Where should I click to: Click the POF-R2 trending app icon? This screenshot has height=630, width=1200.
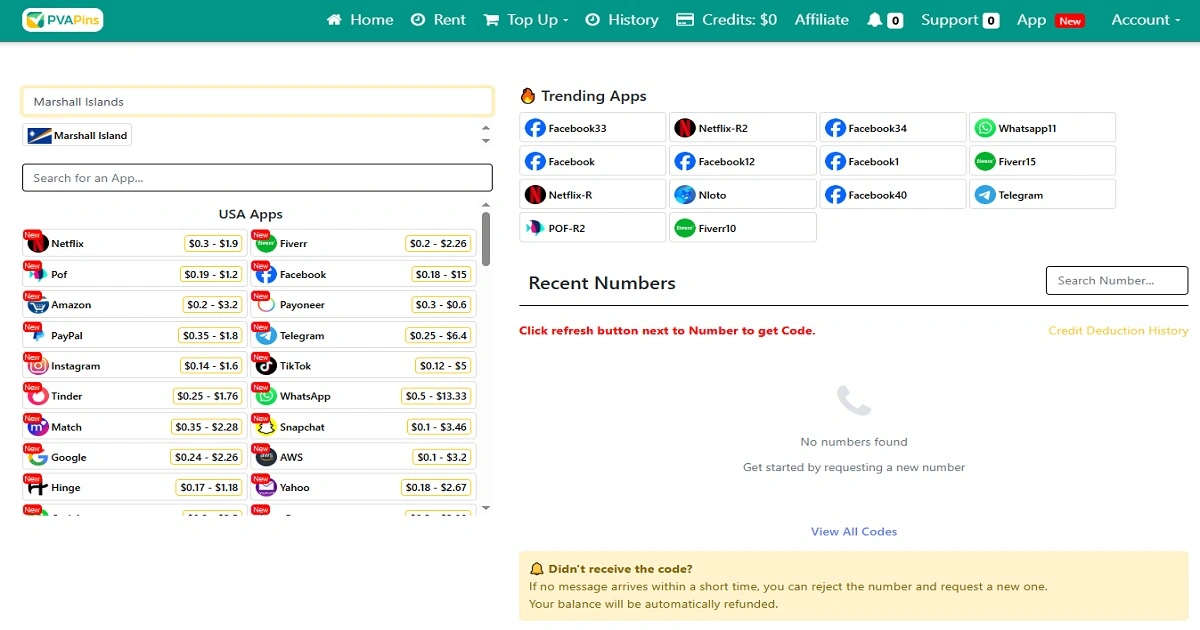click(x=535, y=228)
